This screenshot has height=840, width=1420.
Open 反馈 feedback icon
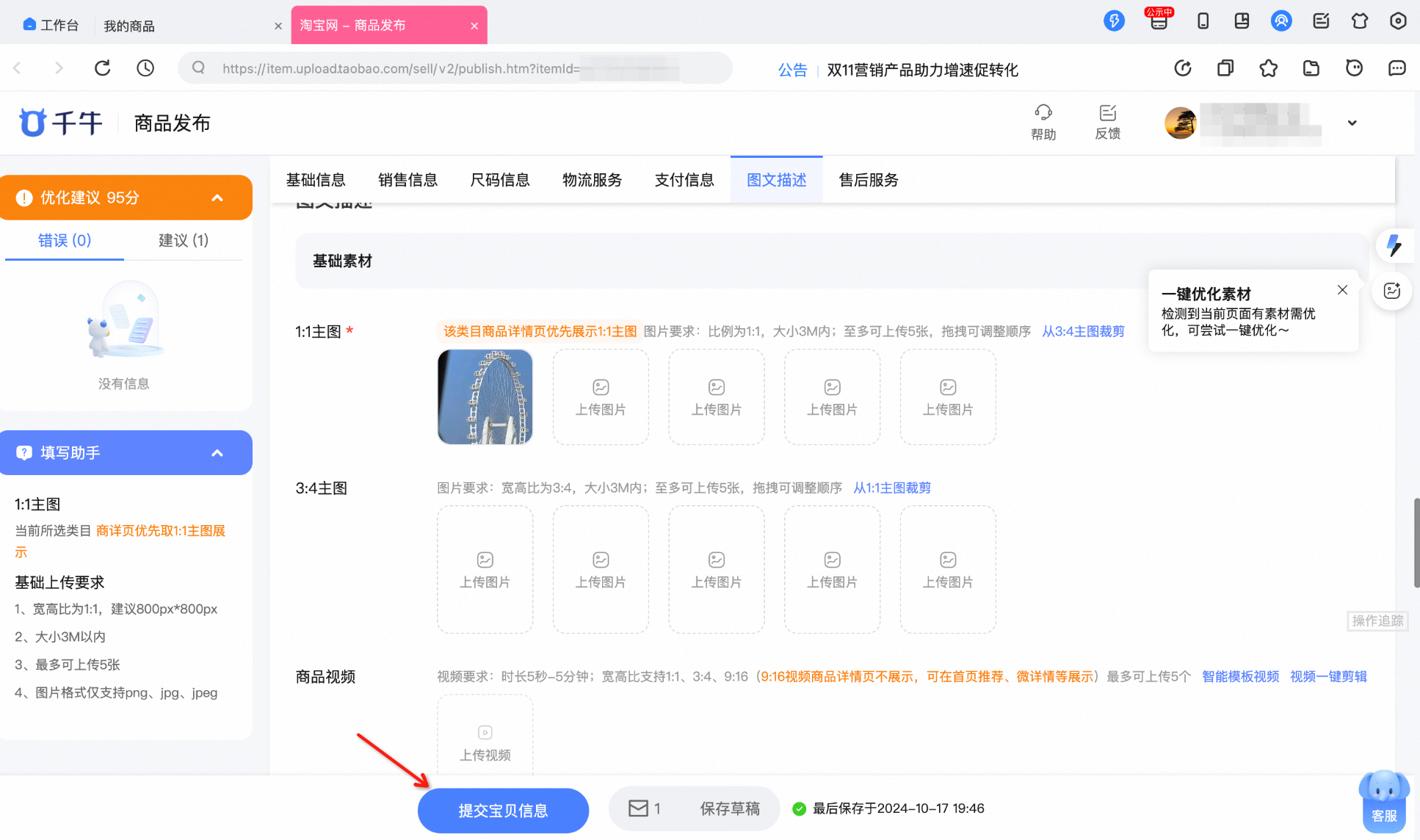(x=1108, y=122)
